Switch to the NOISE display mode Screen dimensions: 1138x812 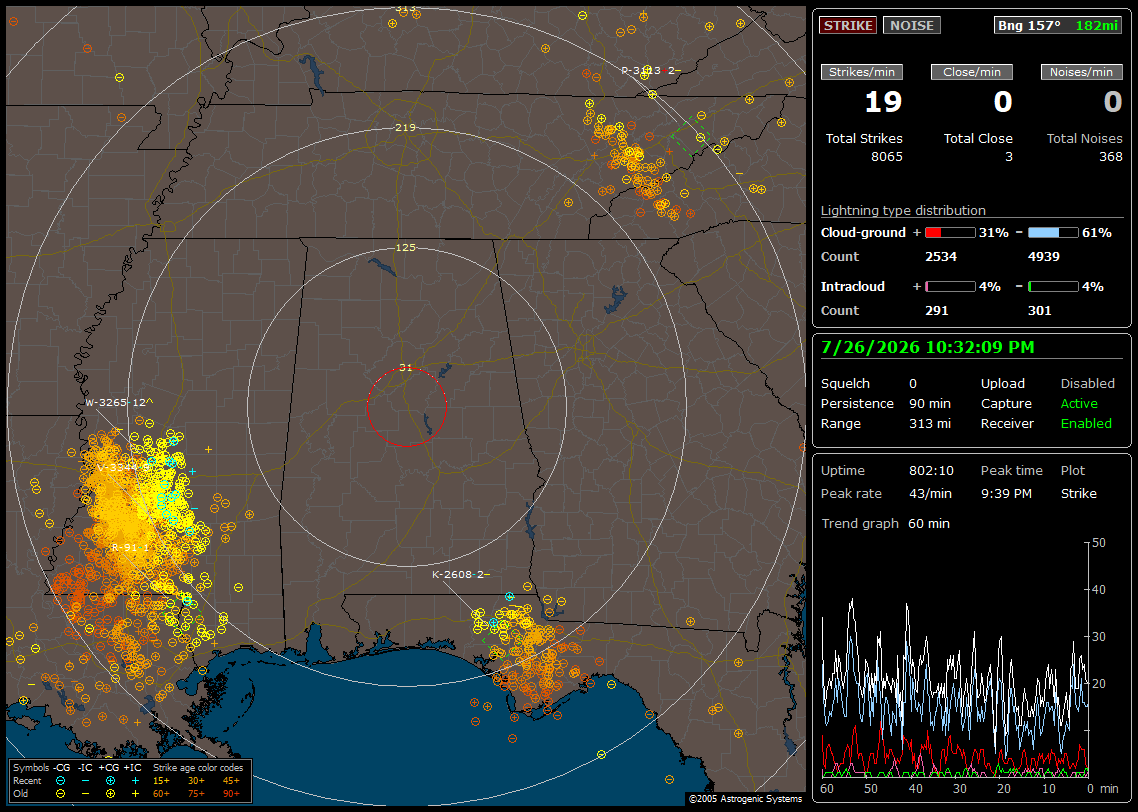click(x=912, y=25)
